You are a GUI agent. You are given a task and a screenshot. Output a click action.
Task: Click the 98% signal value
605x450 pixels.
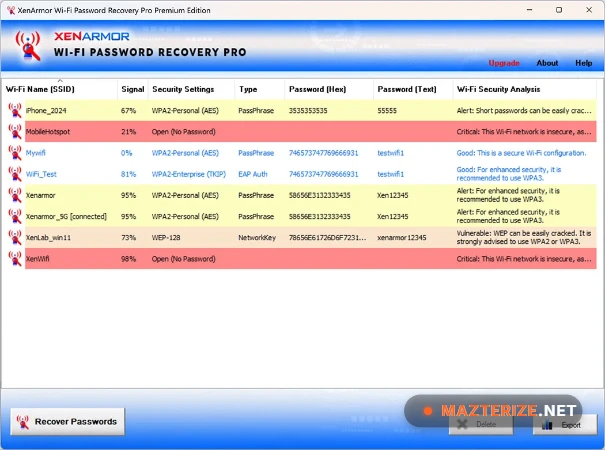128,259
